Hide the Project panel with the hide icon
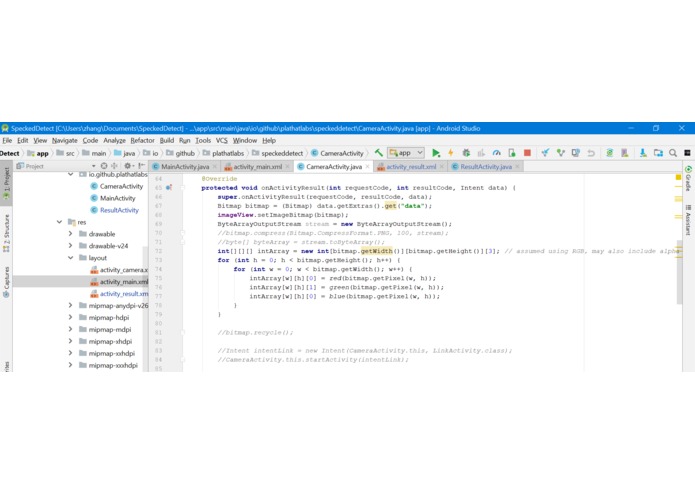The width and height of the screenshot is (695, 494). pyautogui.click(x=141, y=166)
